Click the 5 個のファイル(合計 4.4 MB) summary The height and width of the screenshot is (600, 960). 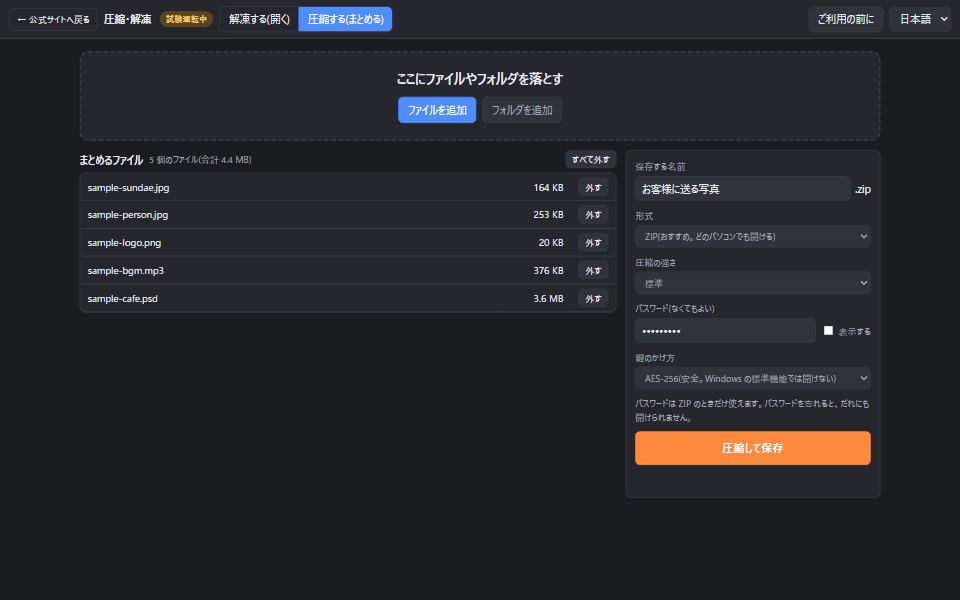click(200, 160)
